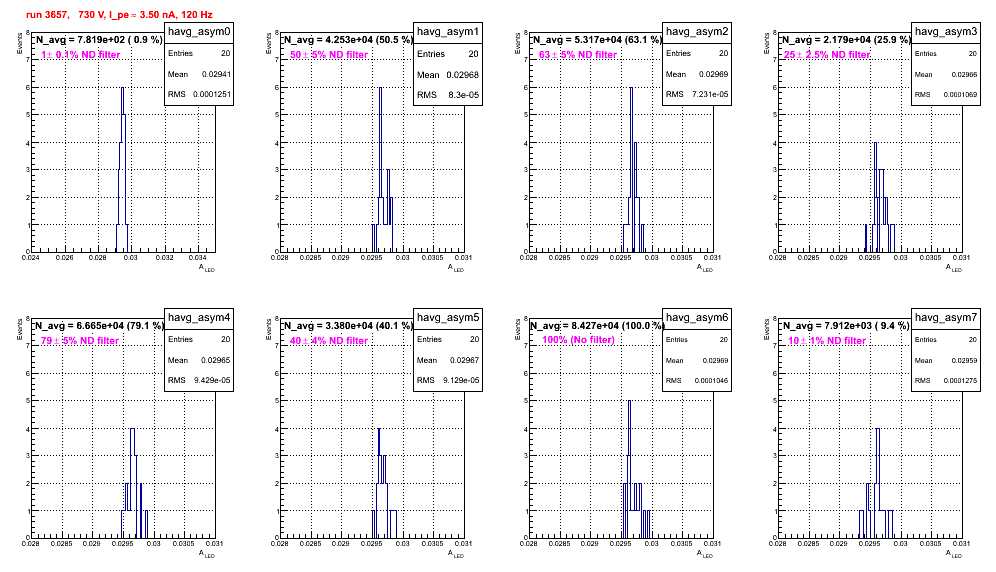Screen dimensions: 996x572
Task: Click Mean 0.02959 in havg_asym7 box
Action: (946, 360)
